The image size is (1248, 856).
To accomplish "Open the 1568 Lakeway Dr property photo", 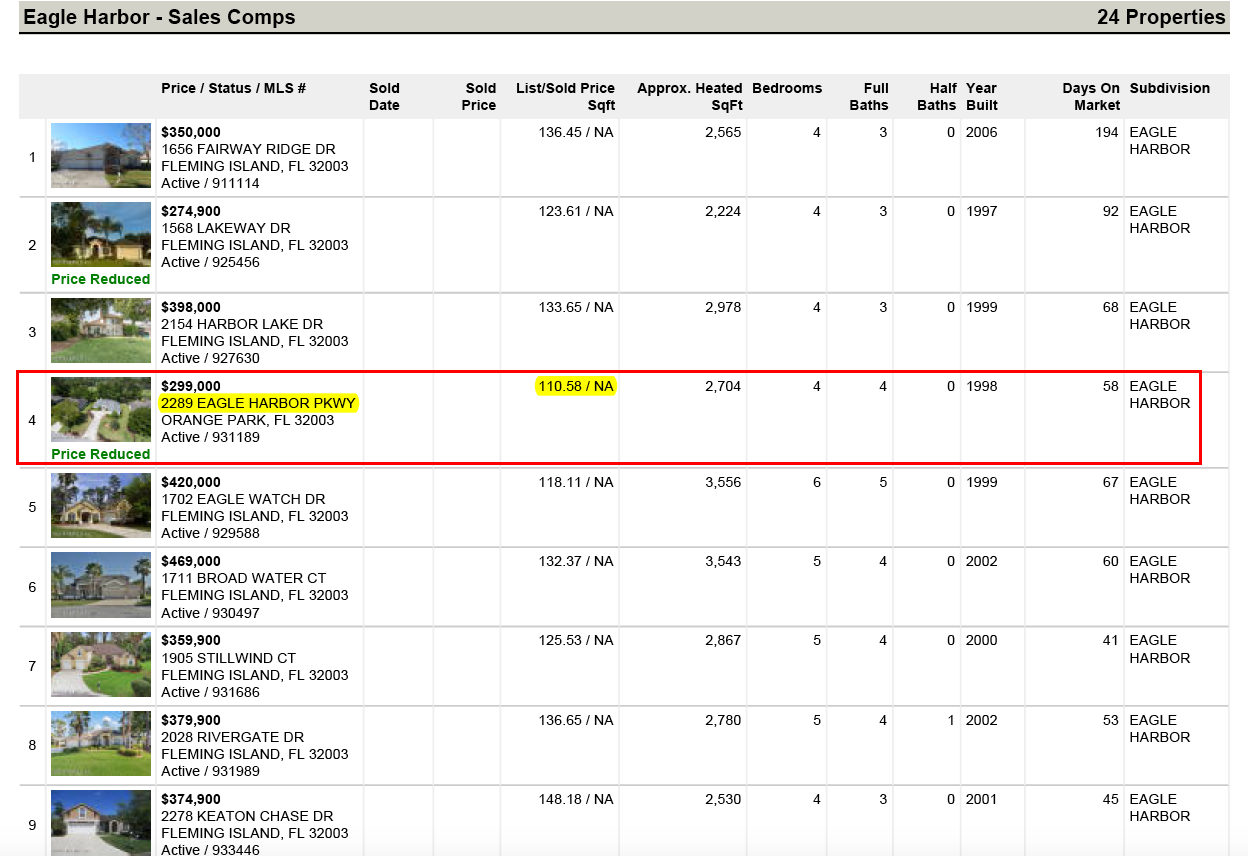I will coord(101,235).
